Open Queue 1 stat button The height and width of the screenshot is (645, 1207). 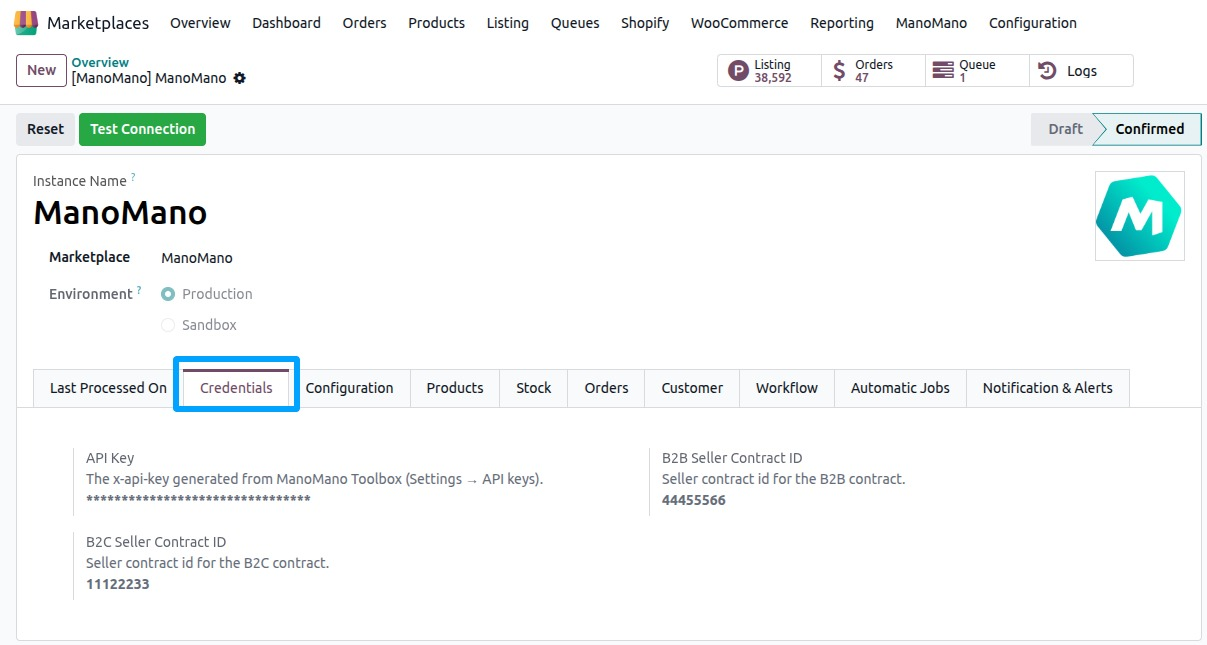(x=977, y=71)
